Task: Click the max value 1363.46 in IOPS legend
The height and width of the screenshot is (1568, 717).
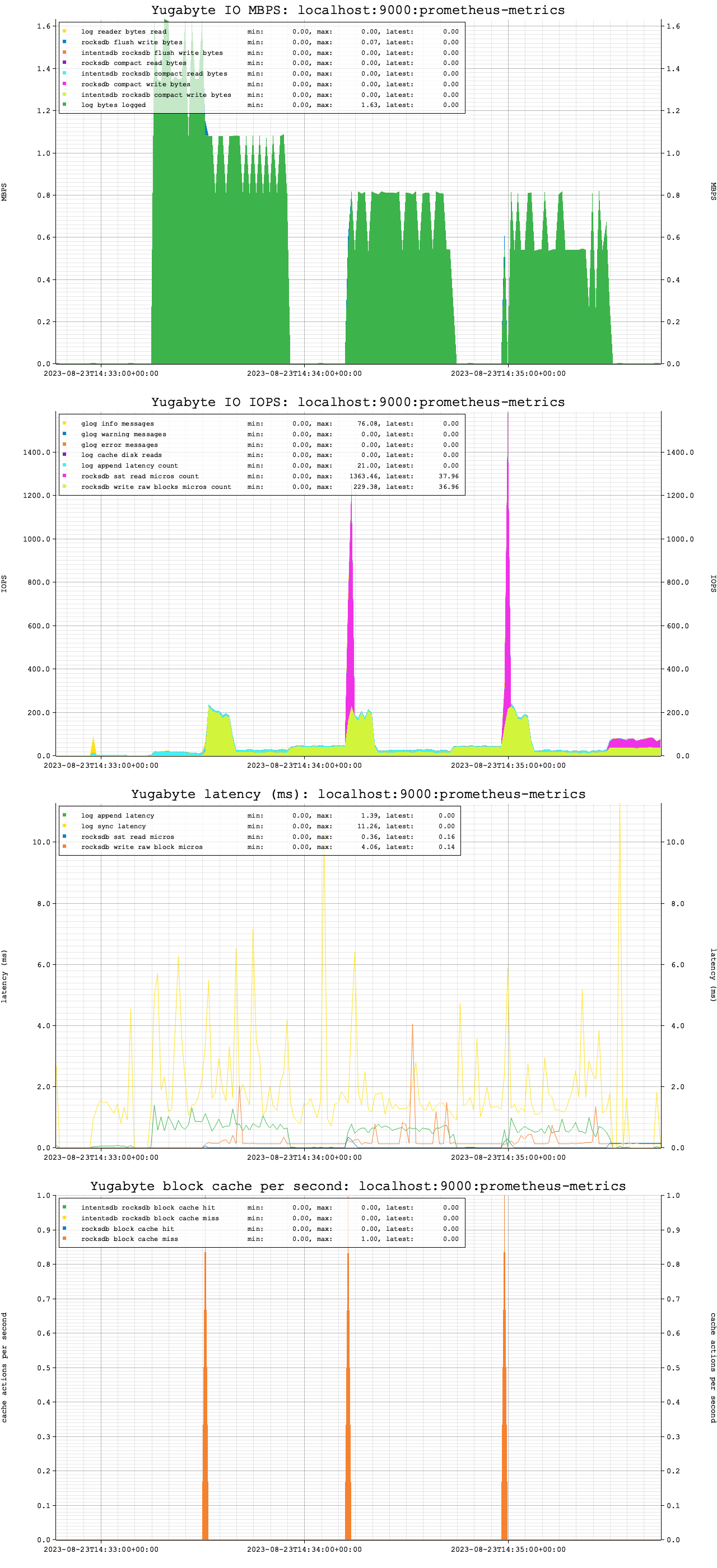Action: [364, 476]
